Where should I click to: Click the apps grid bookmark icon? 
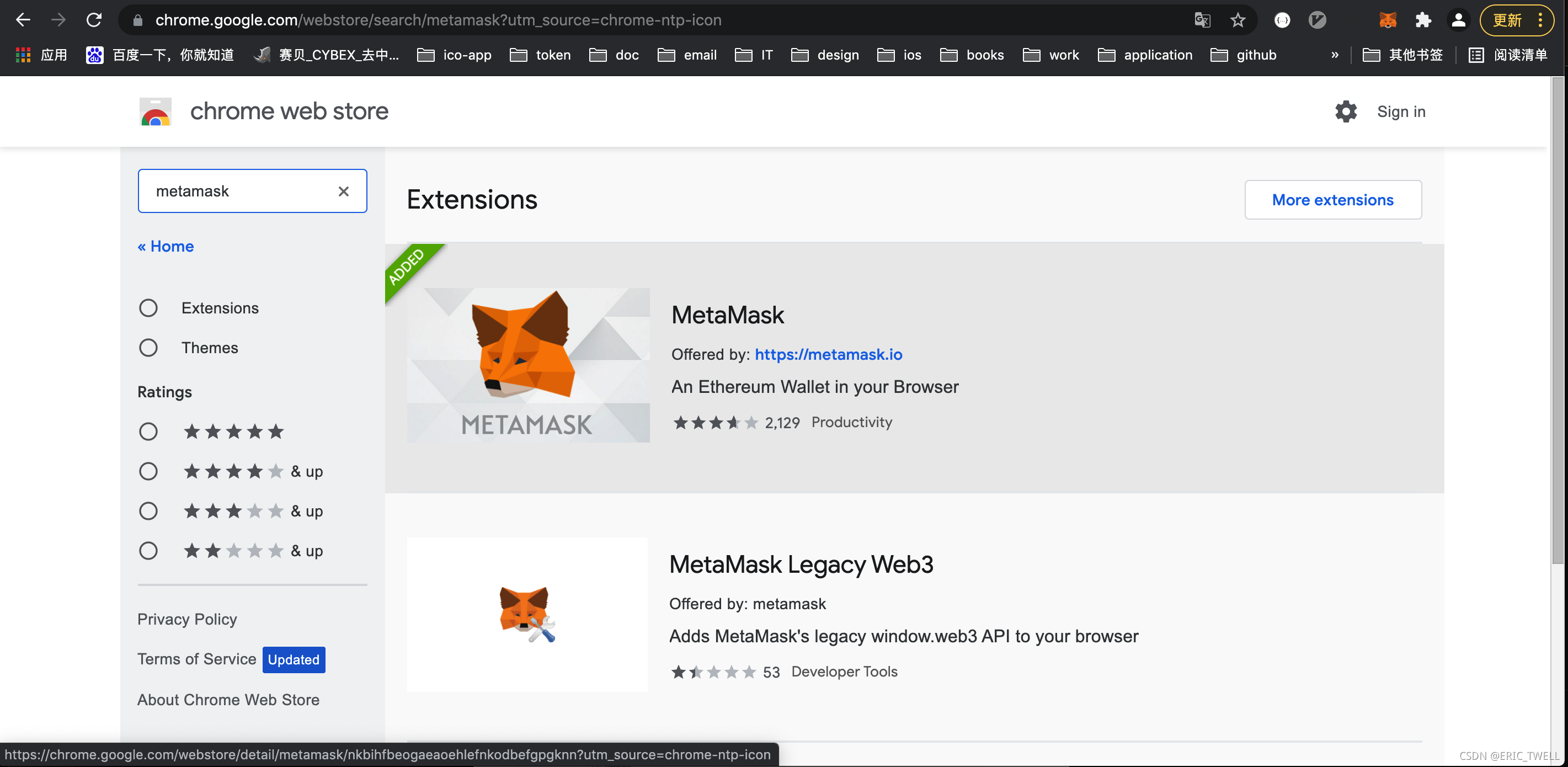coord(23,55)
